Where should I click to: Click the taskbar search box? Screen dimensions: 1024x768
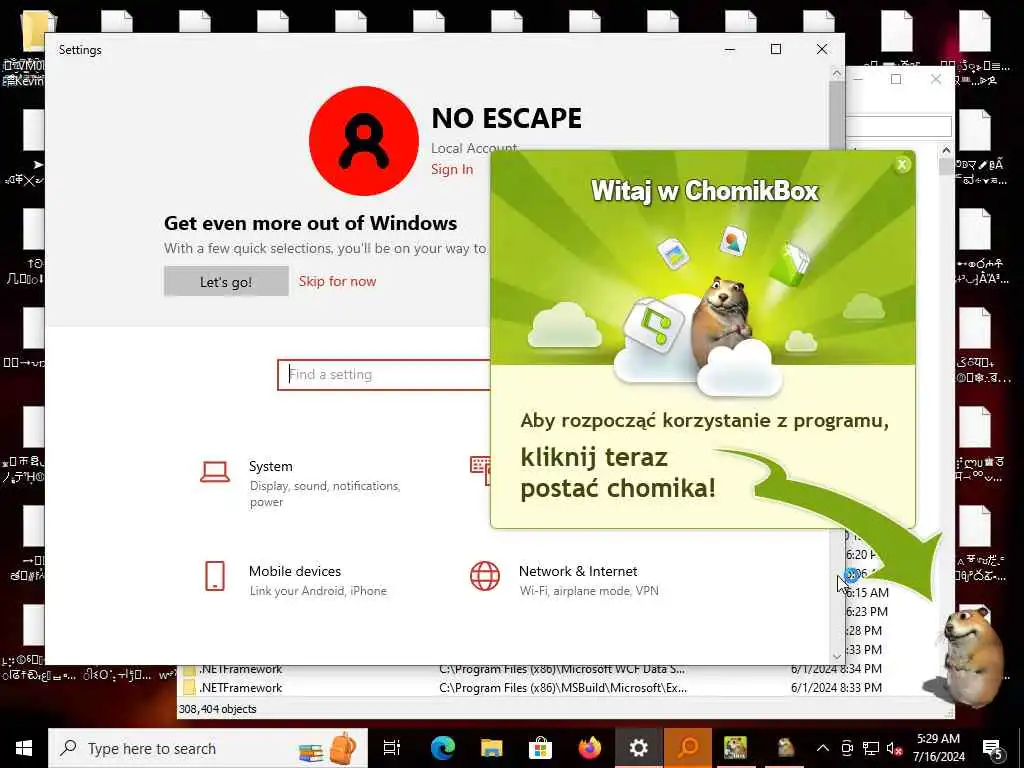coord(208,748)
